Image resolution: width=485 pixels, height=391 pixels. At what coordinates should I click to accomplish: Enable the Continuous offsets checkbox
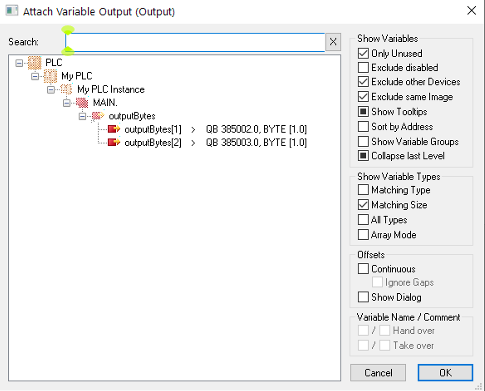tap(363, 269)
